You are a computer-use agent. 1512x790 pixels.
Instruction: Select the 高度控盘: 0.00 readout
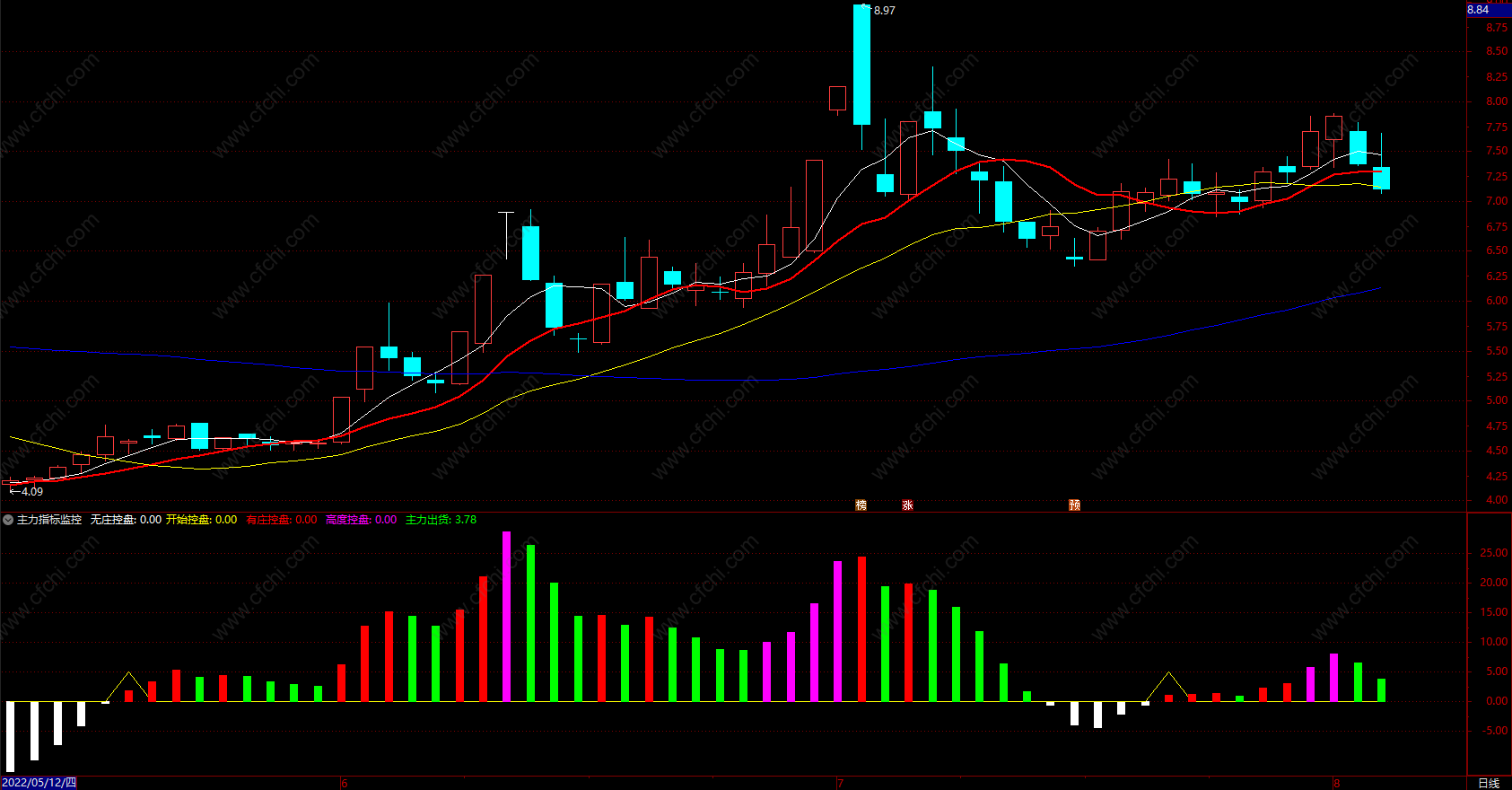[361, 520]
